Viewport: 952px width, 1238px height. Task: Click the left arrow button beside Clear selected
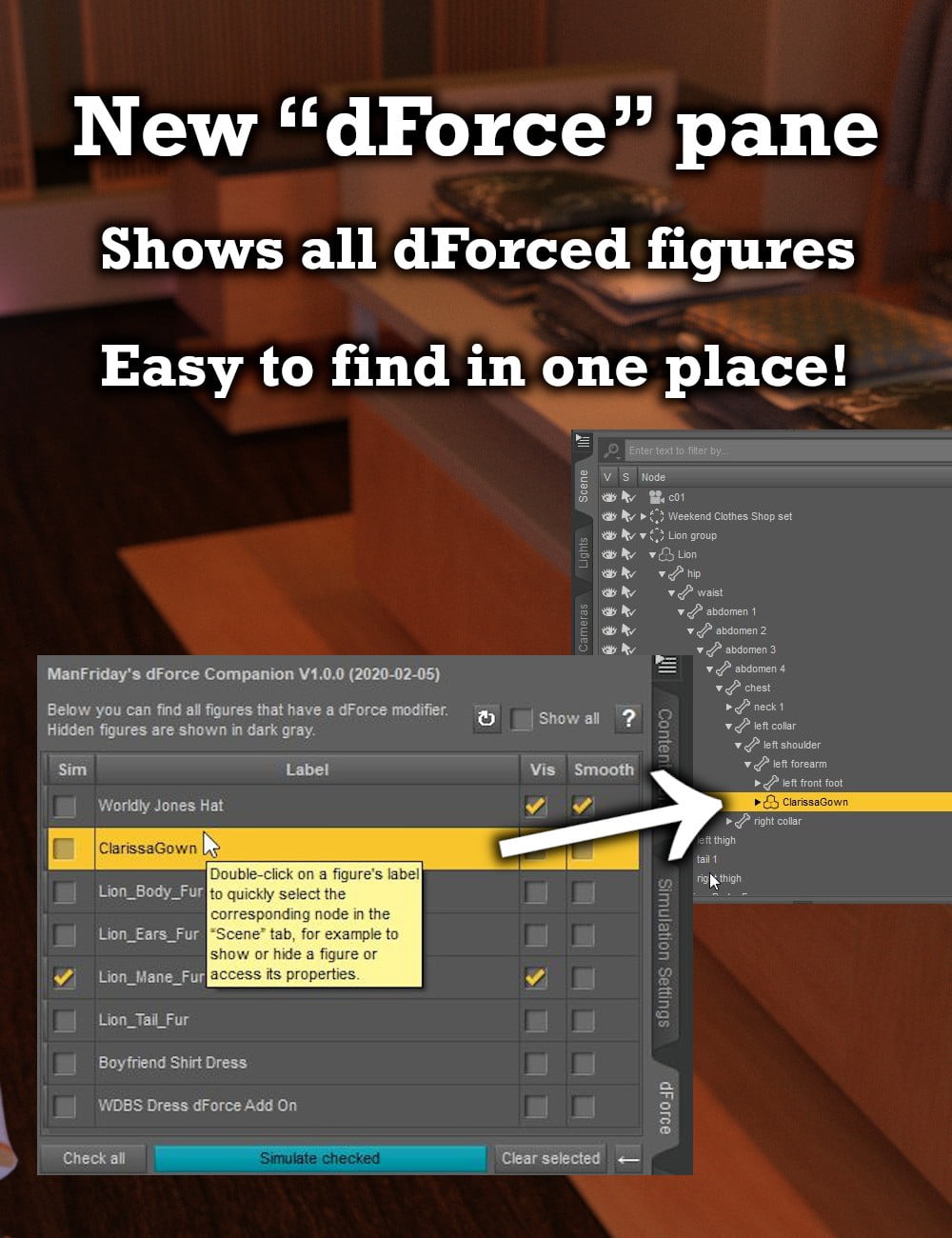coord(628,1159)
